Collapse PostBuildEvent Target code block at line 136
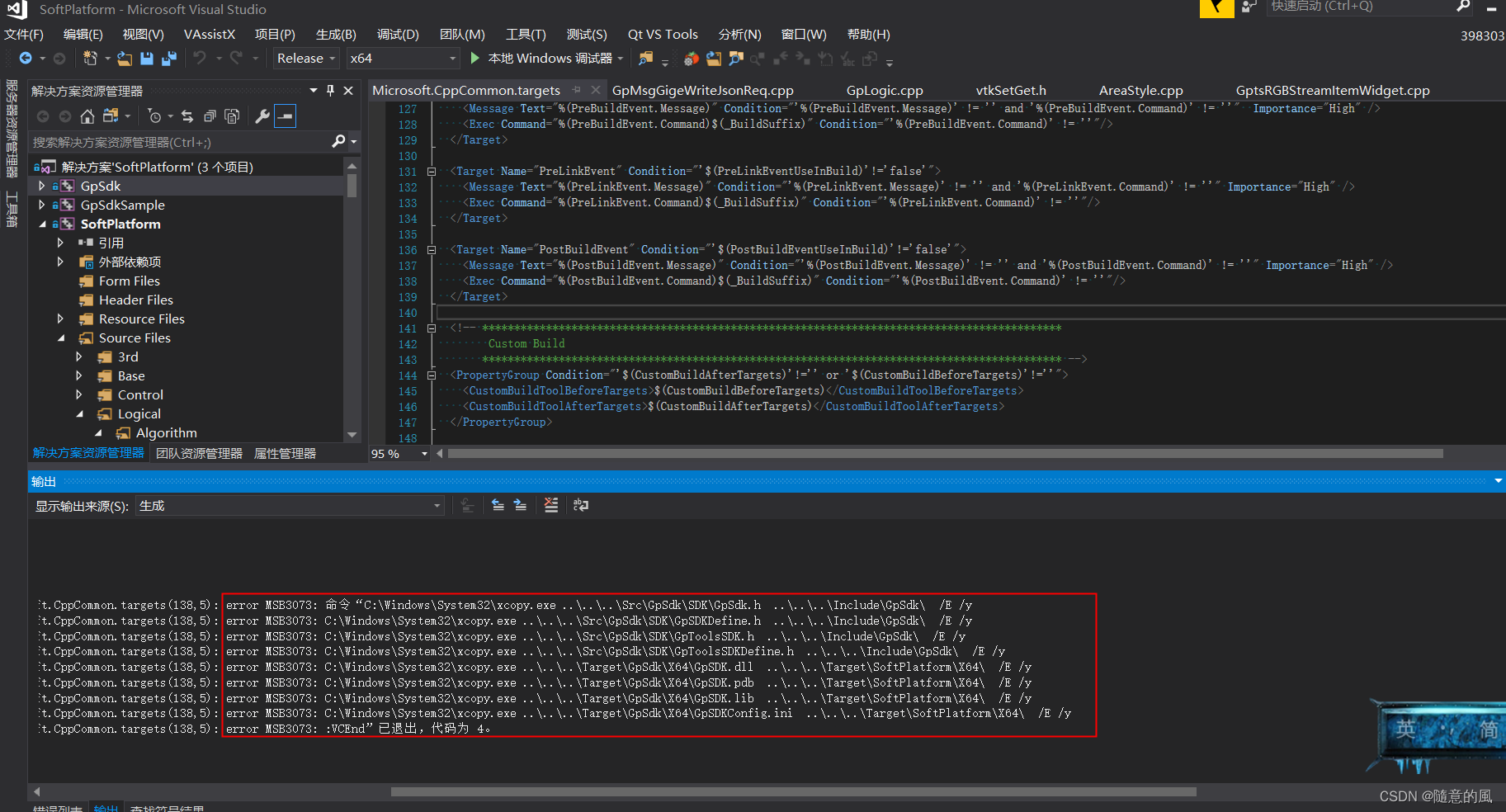 pyautogui.click(x=432, y=250)
